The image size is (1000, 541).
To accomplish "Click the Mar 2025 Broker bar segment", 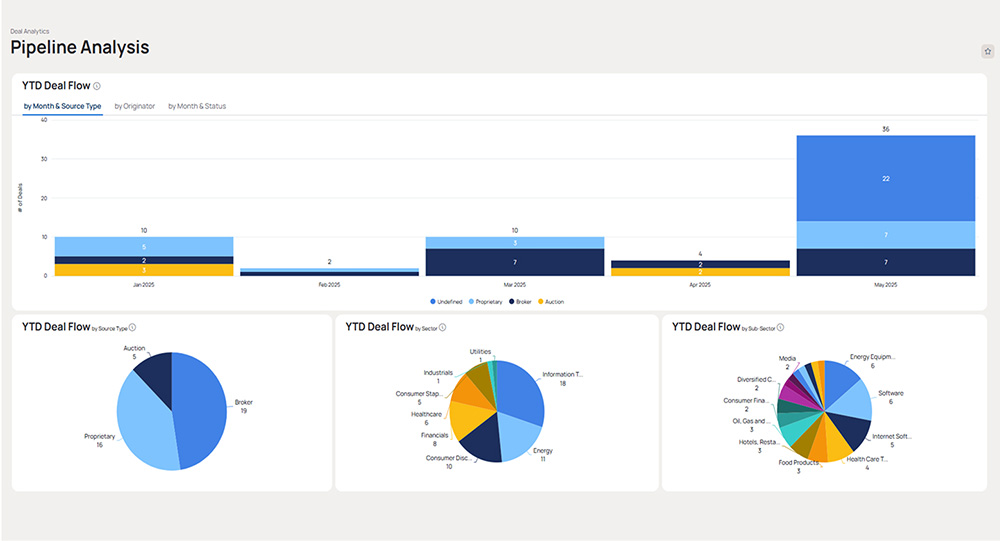I will coord(514,262).
